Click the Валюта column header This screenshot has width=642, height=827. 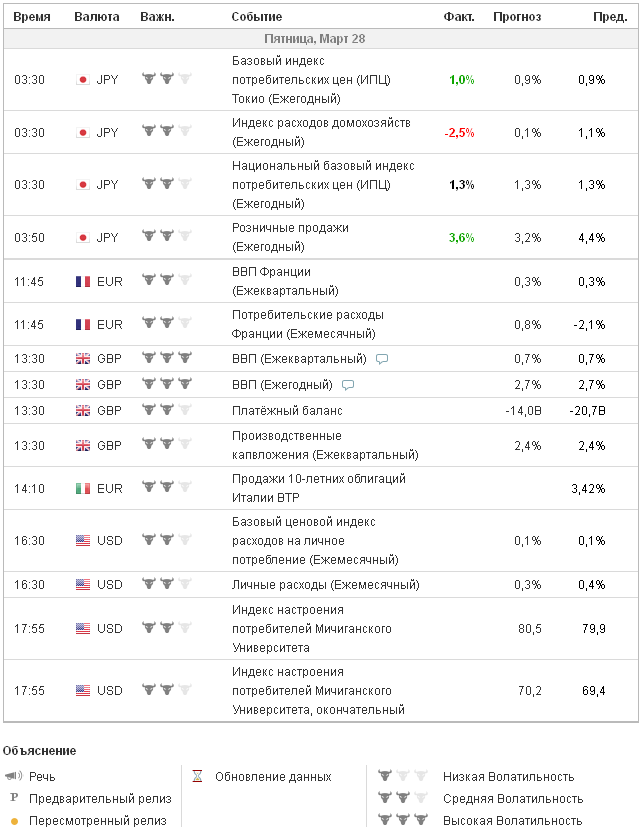click(x=97, y=17)
